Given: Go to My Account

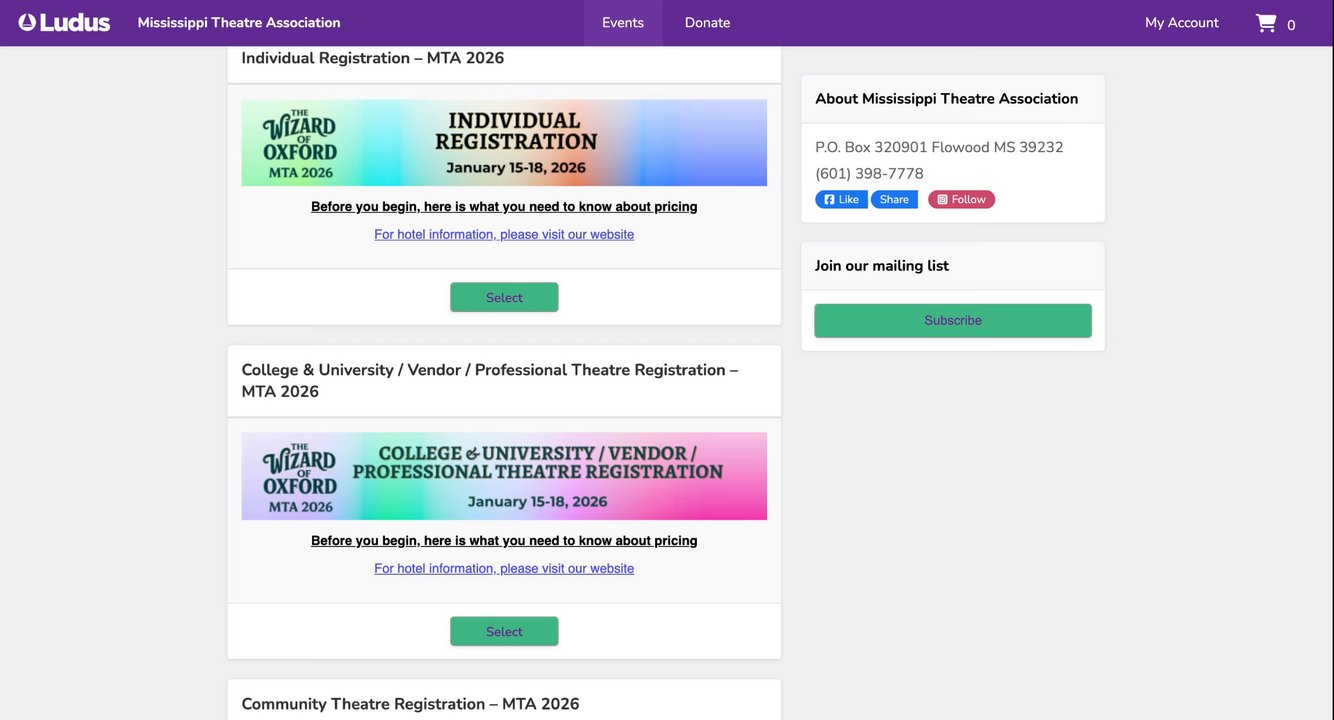Looking at the screenshot, I should (x=1181, y=22).
